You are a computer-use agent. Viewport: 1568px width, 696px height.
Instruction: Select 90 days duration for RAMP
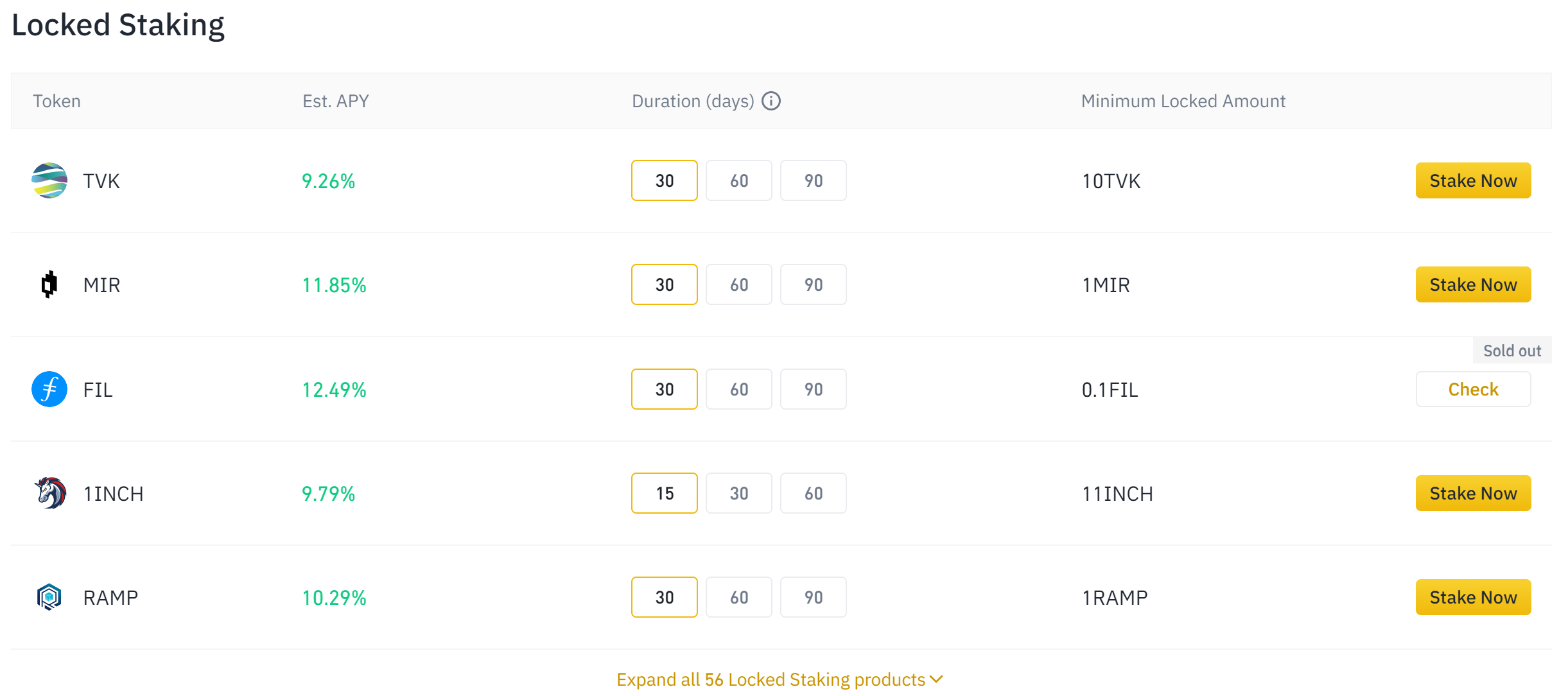(814, 597)
